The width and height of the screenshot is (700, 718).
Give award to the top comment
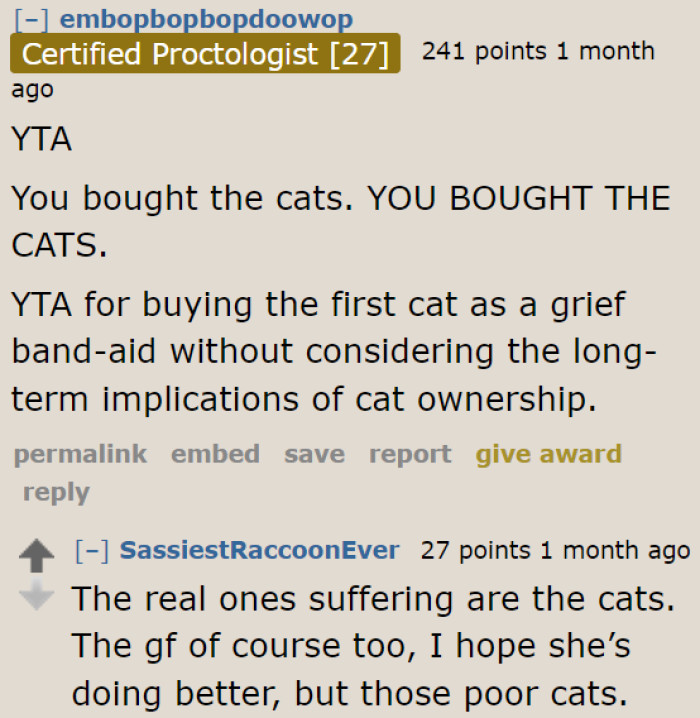(x=548, y=454)
